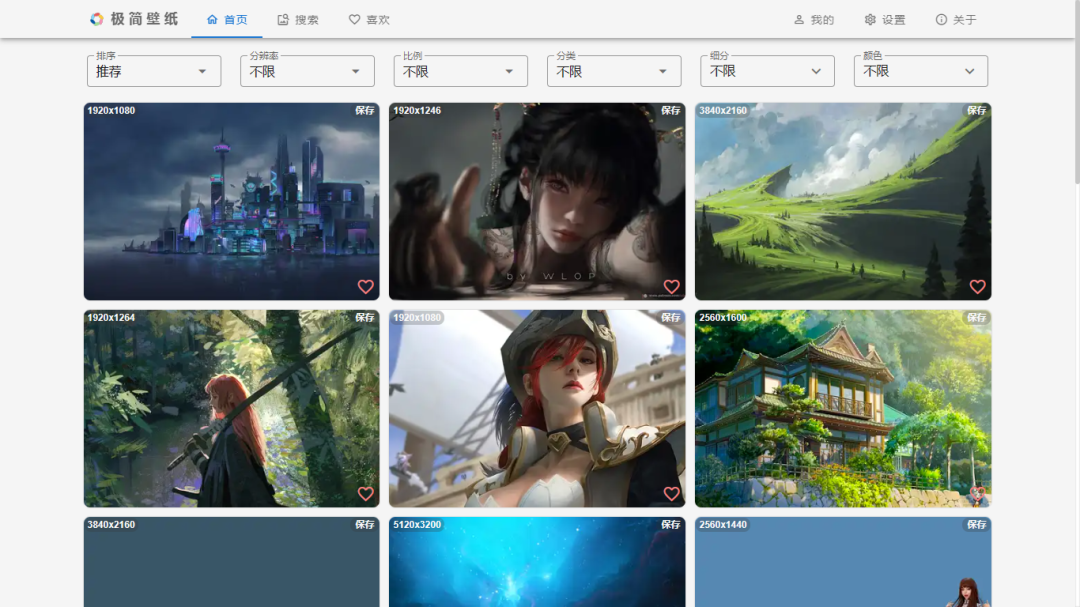1080x607 pixels.
Task: Save the 2560x1600 Japanese house wallpaper
Action: click(x=977, y=318)
